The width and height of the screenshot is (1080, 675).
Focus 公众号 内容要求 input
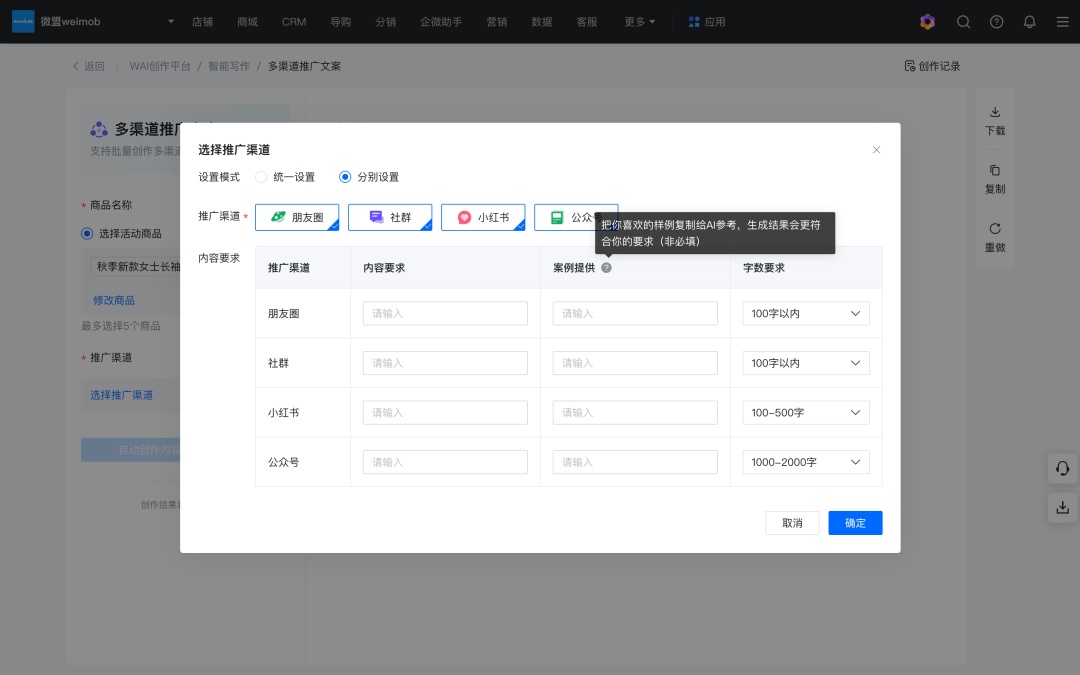coord(446,462)
